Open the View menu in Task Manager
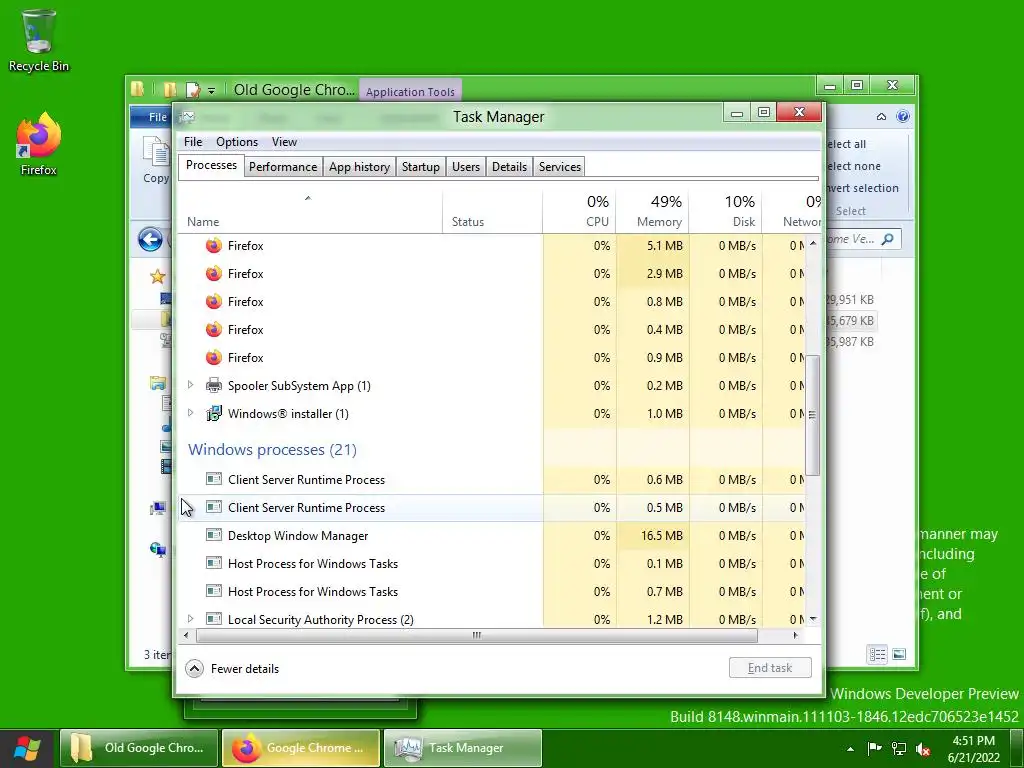The image size is (1024, 768). click(284, 142)
